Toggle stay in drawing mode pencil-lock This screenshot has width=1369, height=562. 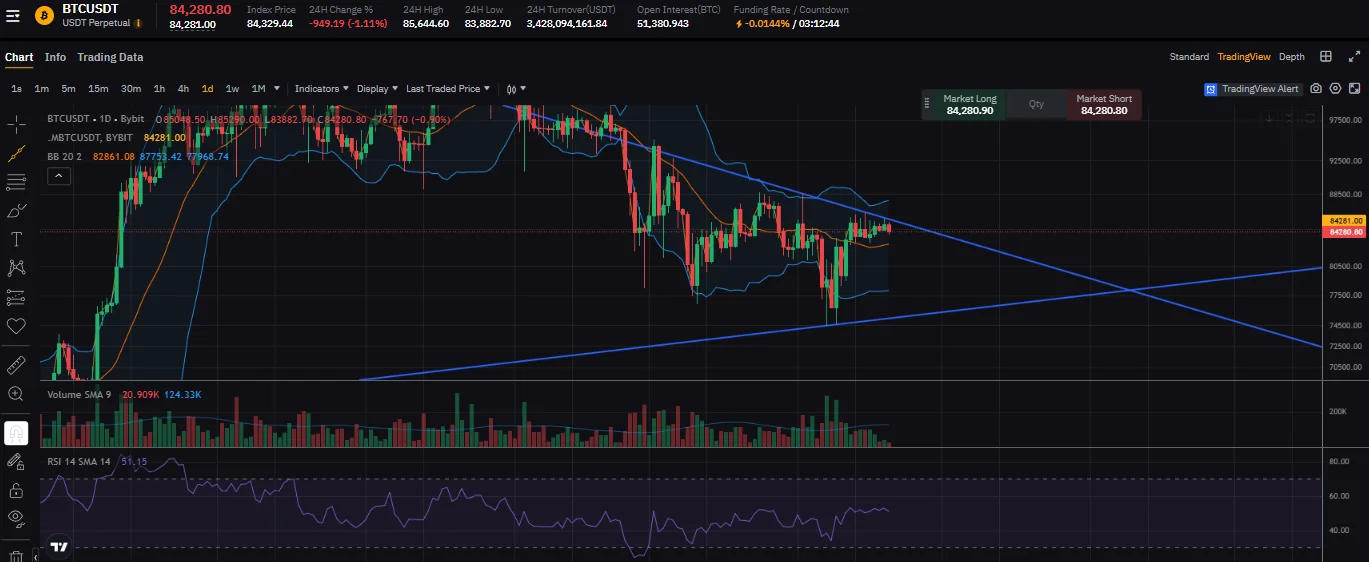click(16, 462)
